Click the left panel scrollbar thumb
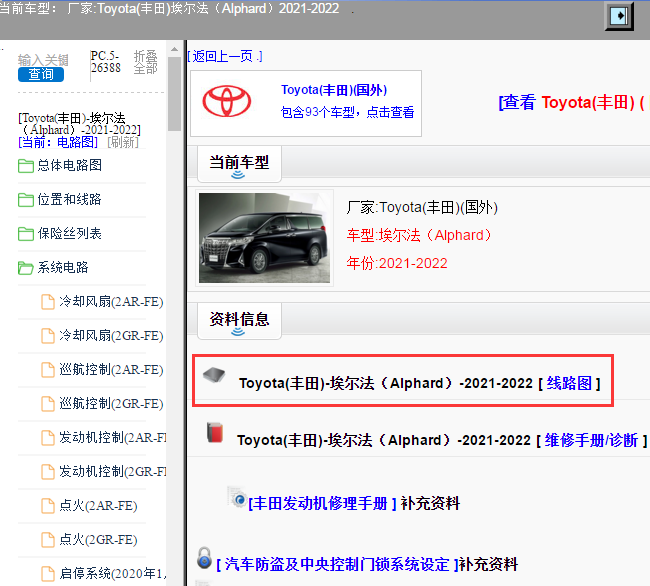The width and height of the screenshot is (650, 586). tap(175, 94)
